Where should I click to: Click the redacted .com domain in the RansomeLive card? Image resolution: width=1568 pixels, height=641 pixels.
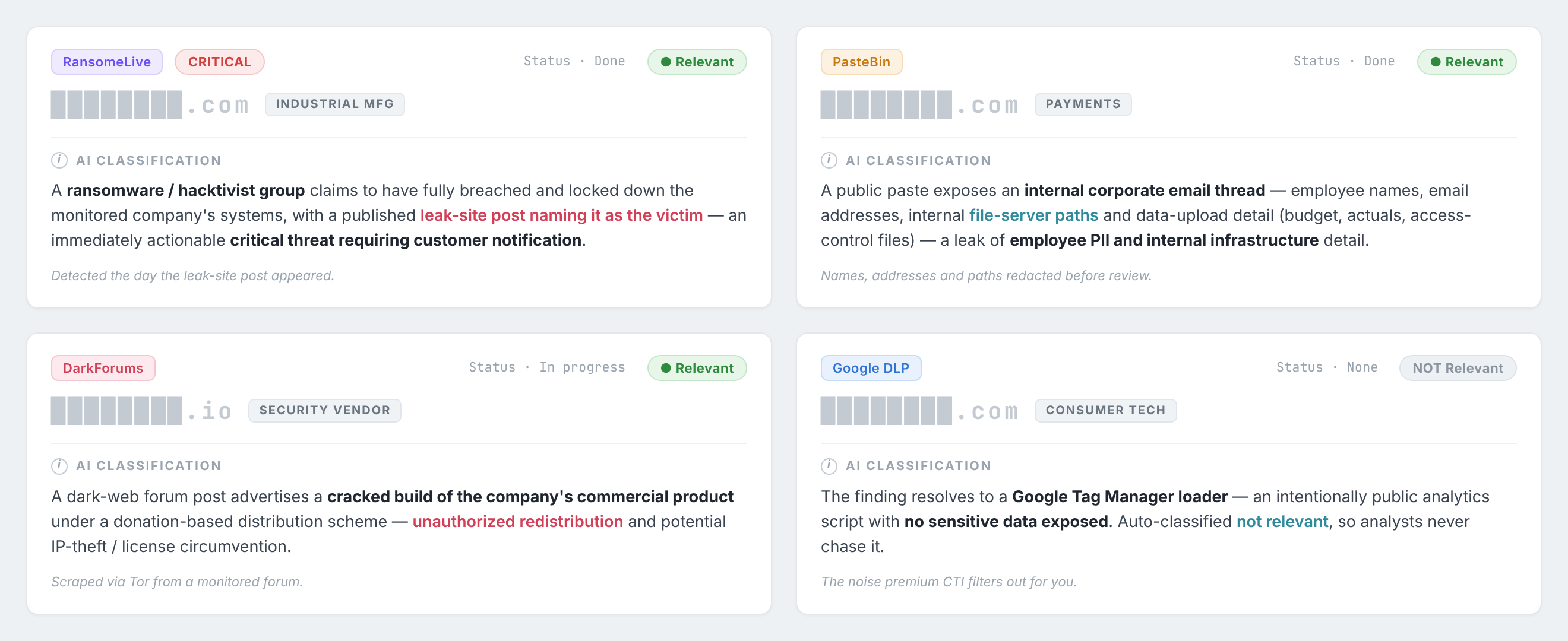(150, 104)
